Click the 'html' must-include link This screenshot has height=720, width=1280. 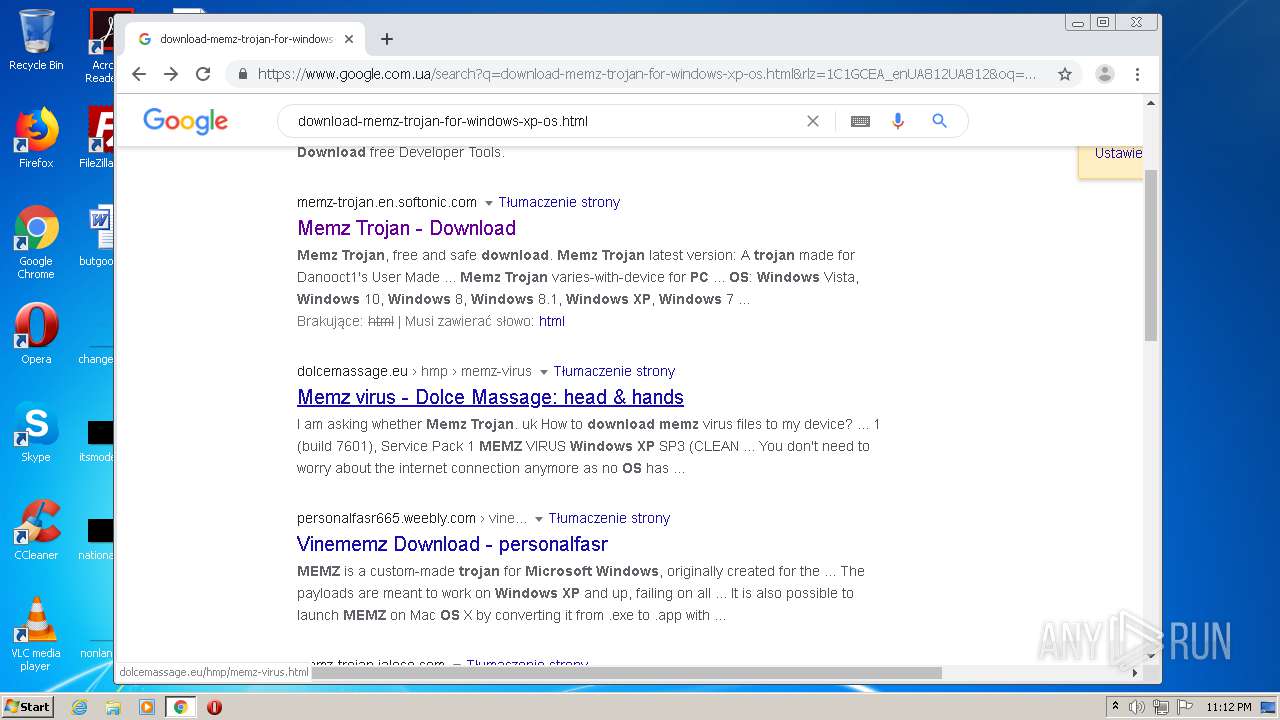click(x=552, y=321)
